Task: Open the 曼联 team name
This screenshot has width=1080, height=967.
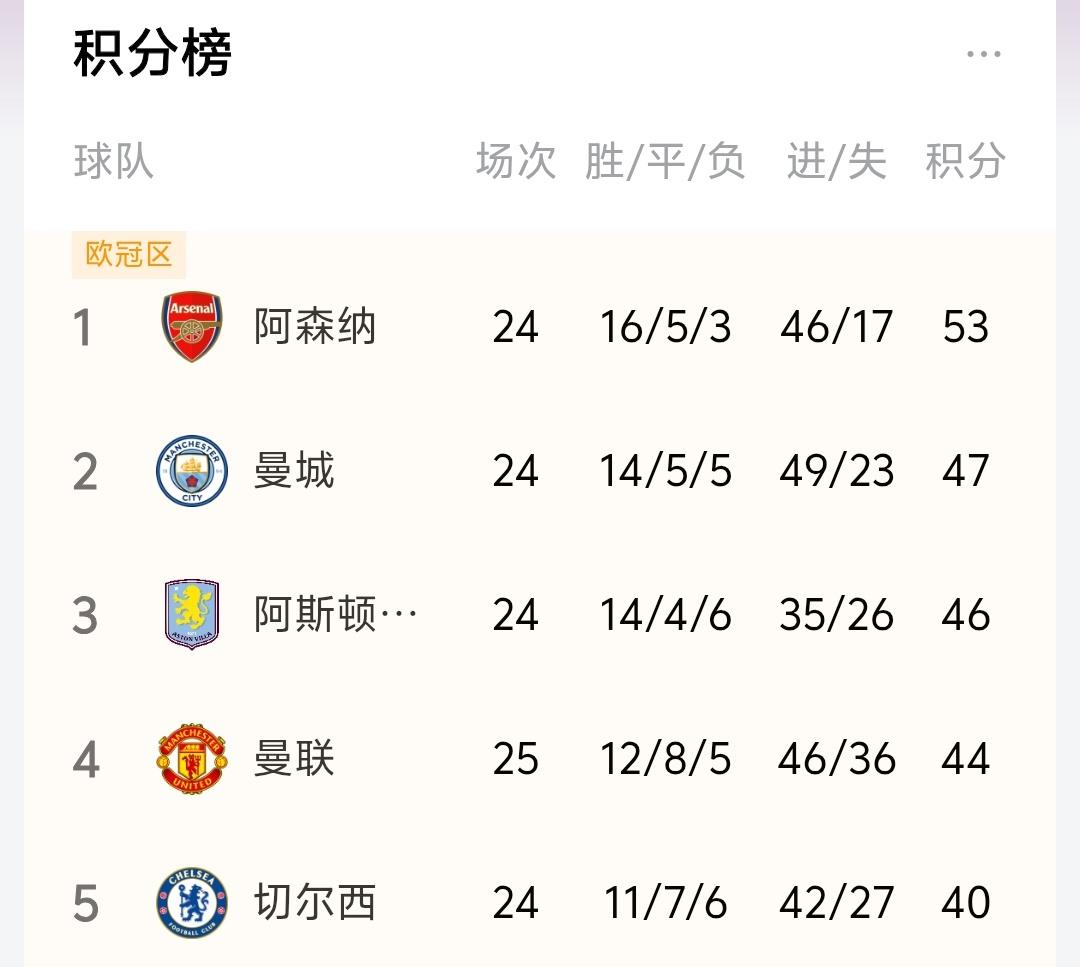Action: coord(294,758)
